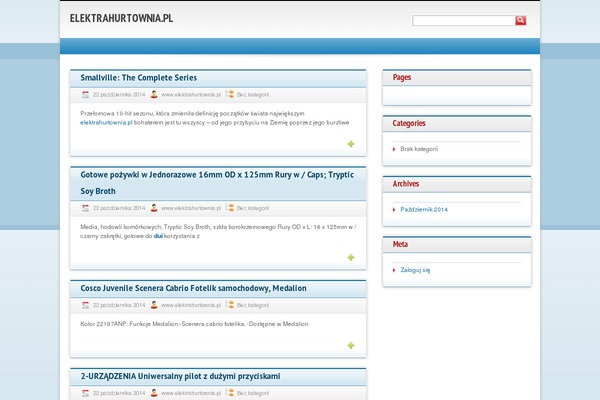Click category icon in Cosco Juvenile post
This screenshot has height=400, width=600.
230,305
